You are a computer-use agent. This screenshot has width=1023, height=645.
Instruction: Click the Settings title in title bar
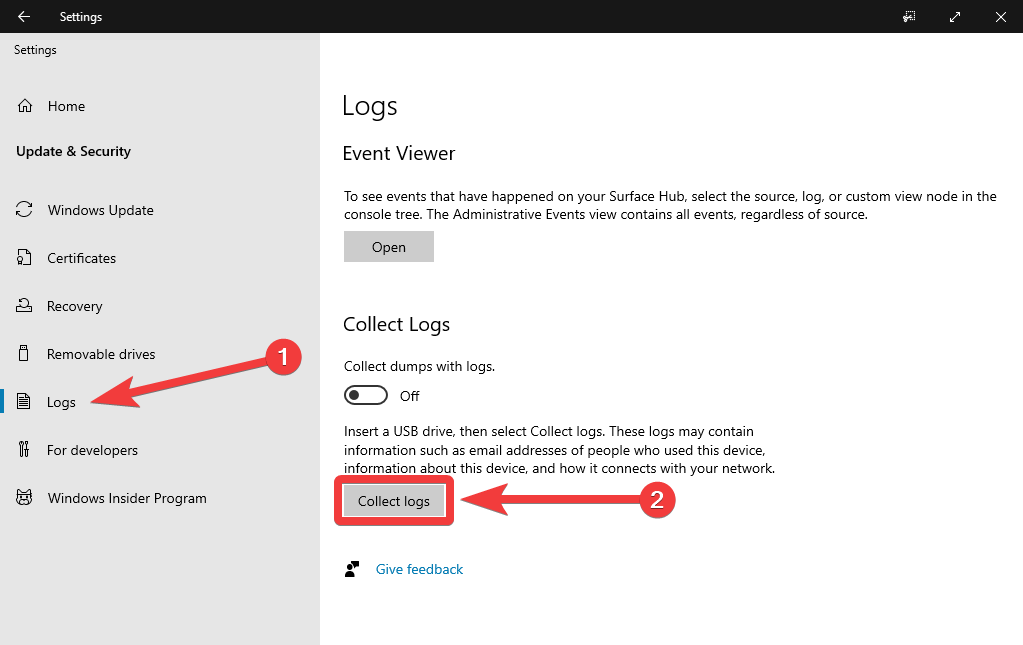(81, 17)
